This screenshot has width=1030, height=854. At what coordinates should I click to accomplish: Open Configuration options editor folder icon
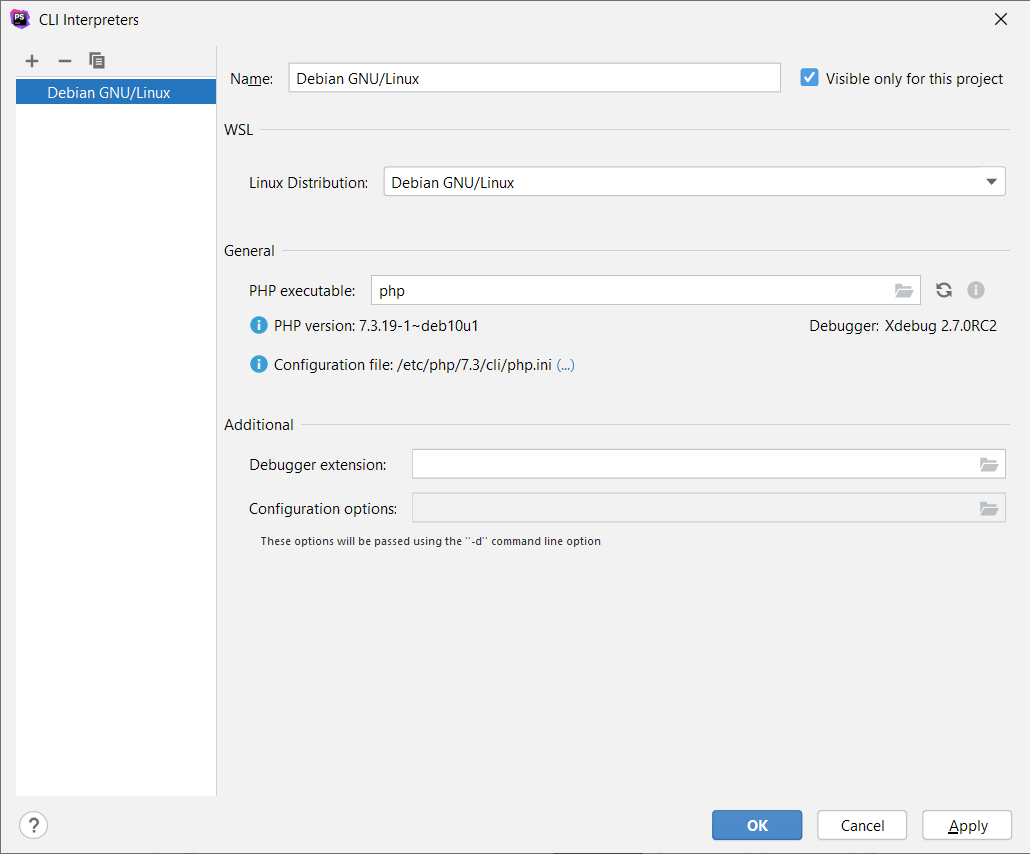(x=989, y=508)
